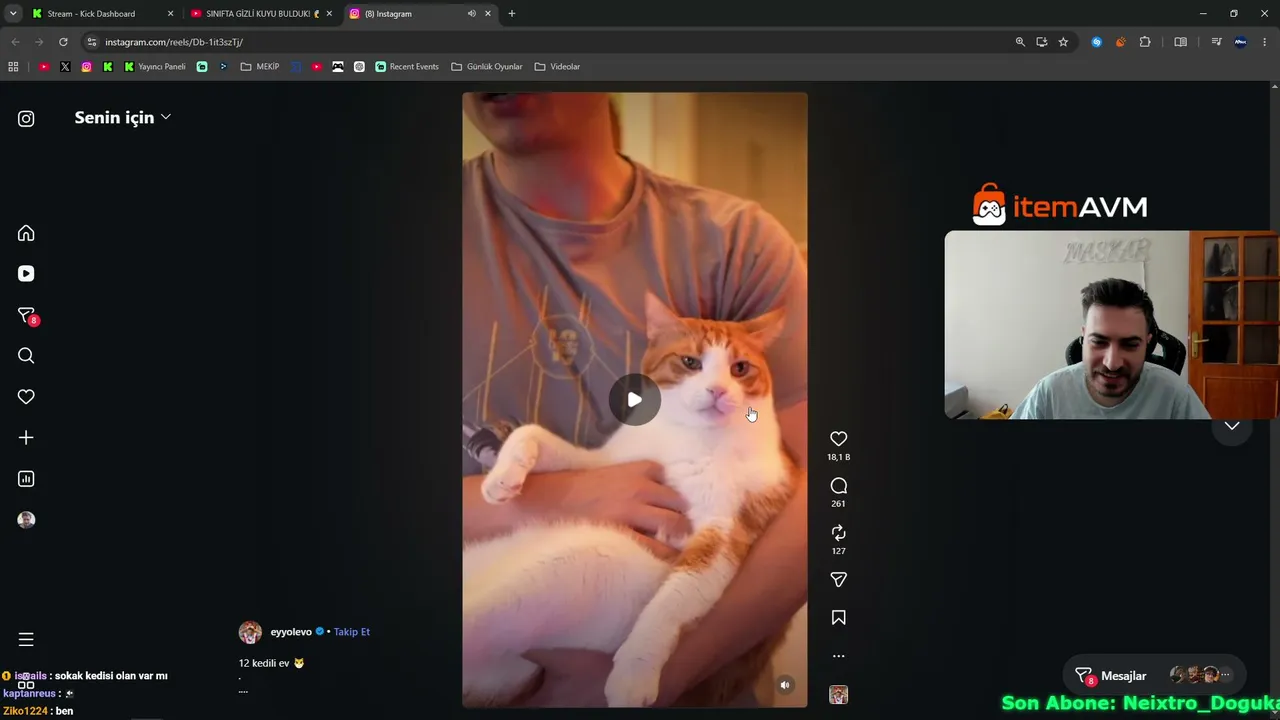Open Instagram search from the sidebar

click(26, 356)
